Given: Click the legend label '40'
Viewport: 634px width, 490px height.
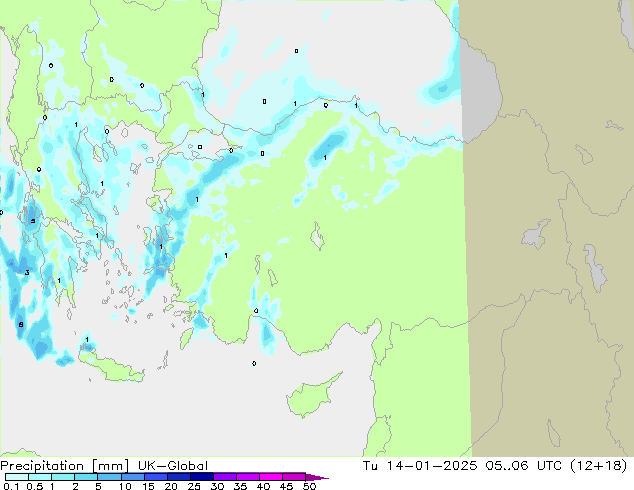Looking at the screenshot, I should [263, 486].
